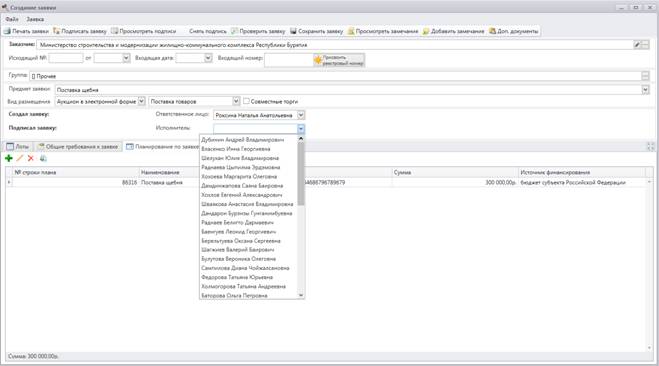Click the 86316 plan row cell
The image size is (659, 366).
click(x=76, y=183)
